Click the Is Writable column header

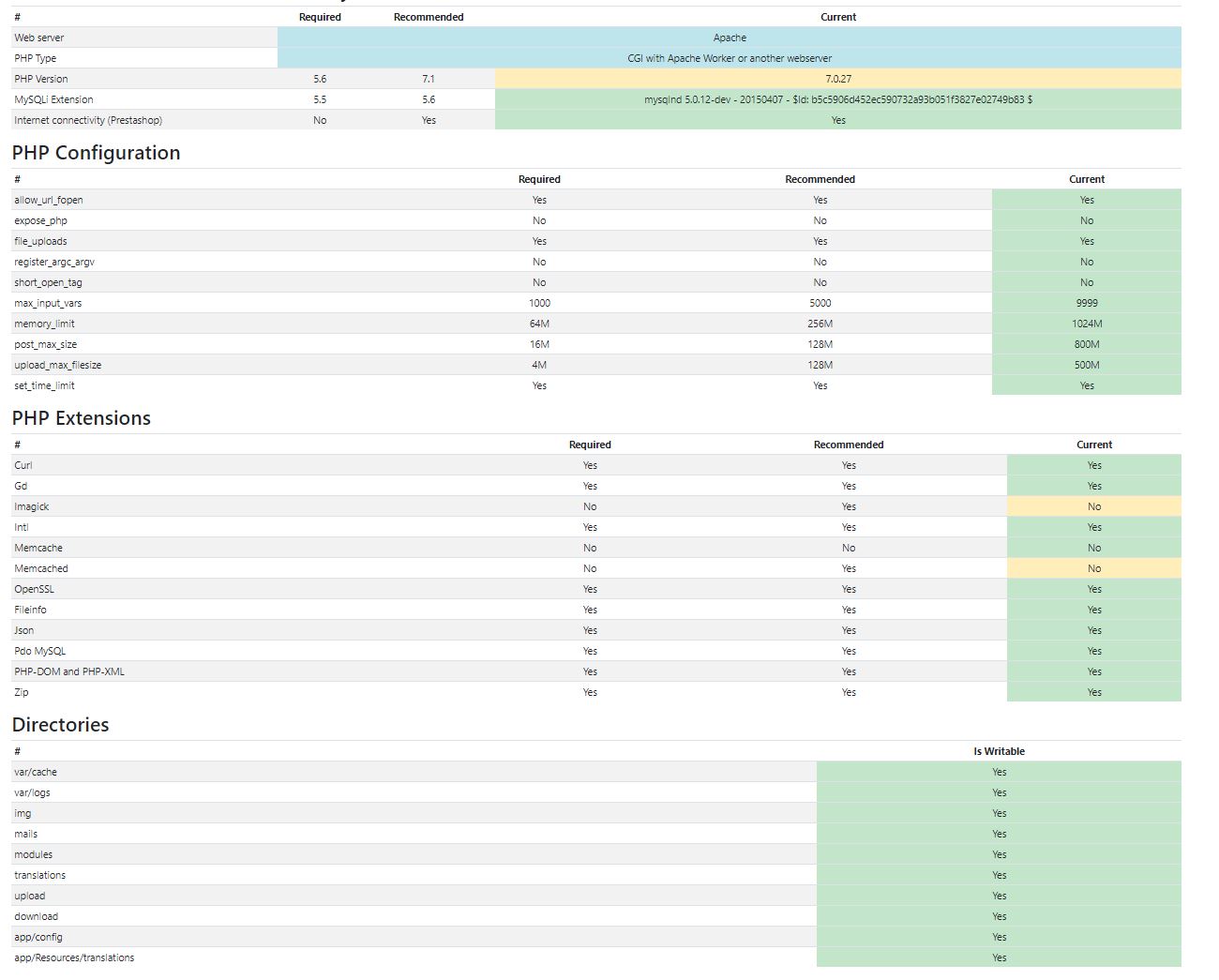click(x=1000, y=751)
